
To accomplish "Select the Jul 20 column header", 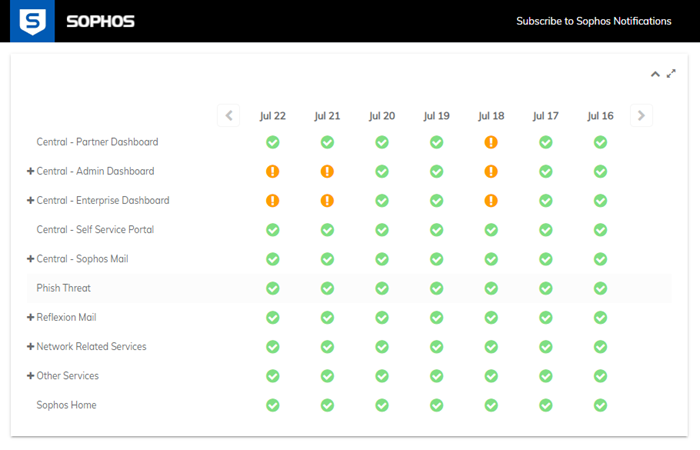I will pyautogui.click(x=382, y=116).
